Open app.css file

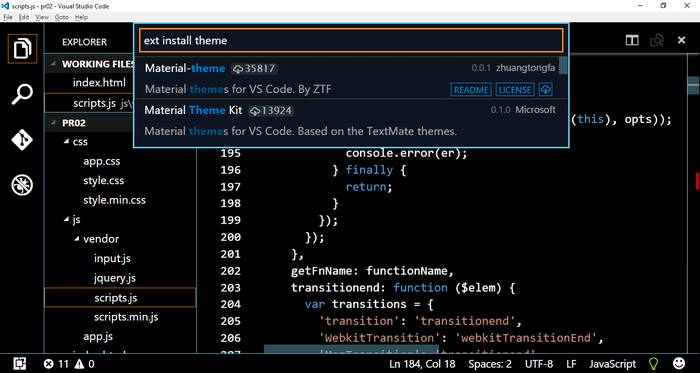click(101, 161)
